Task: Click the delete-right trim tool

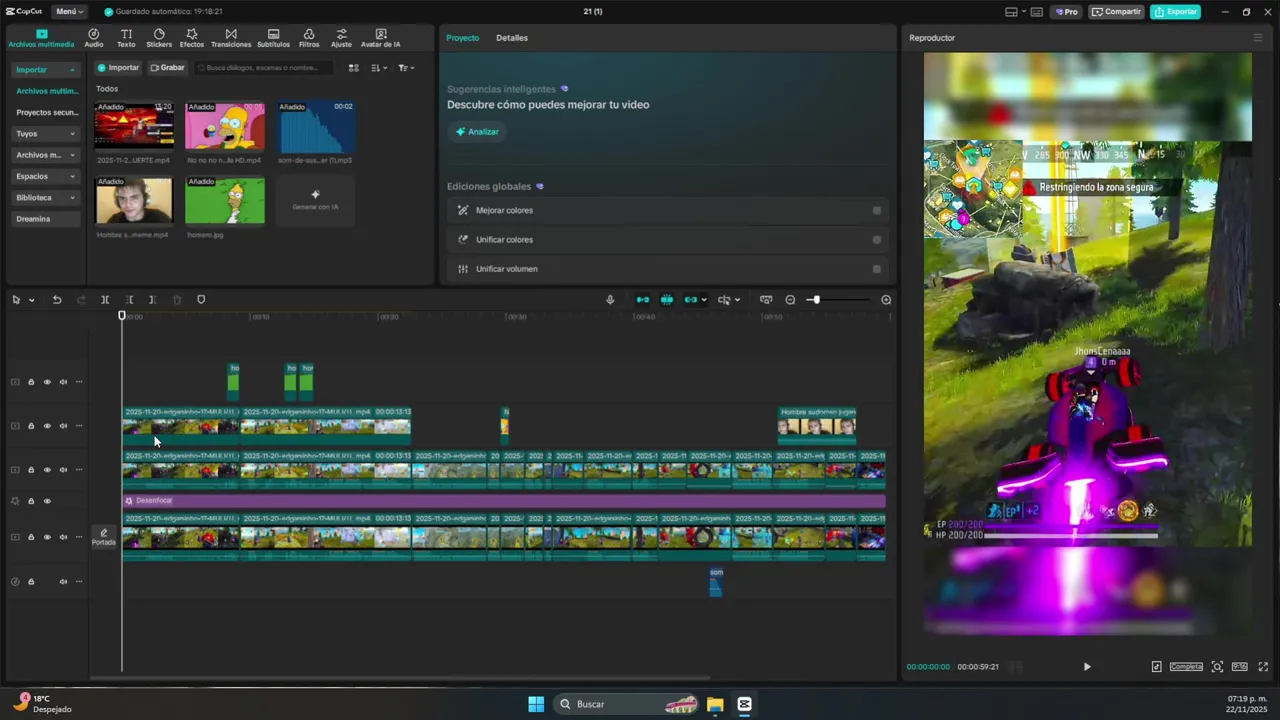Action: tap(152, 300)
